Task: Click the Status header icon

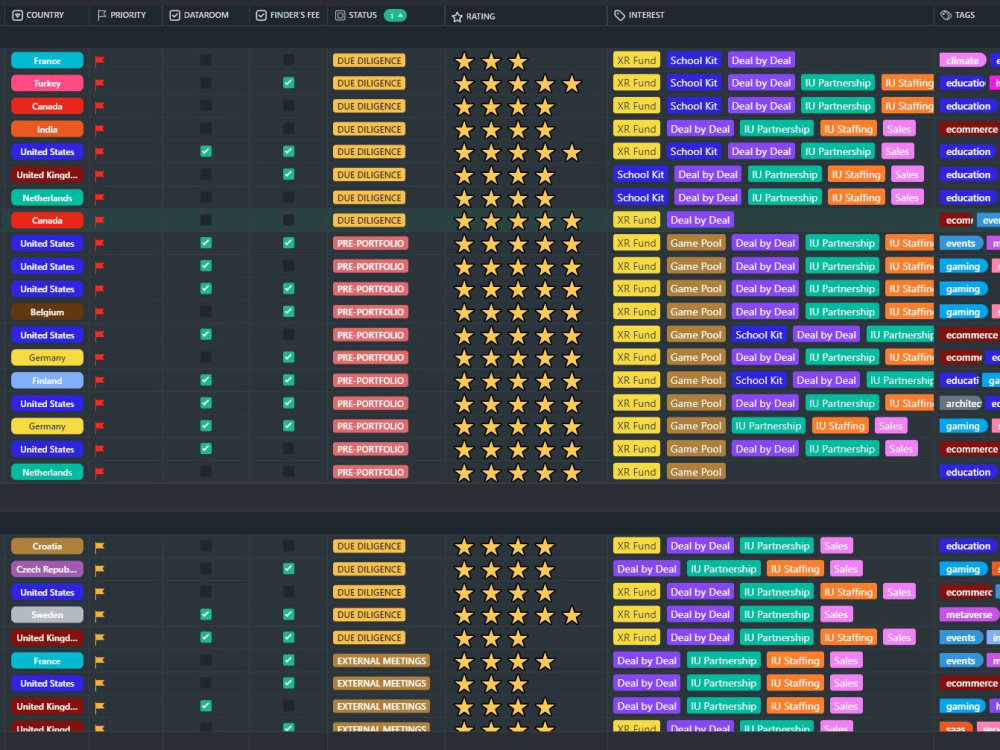Action: 340,15
